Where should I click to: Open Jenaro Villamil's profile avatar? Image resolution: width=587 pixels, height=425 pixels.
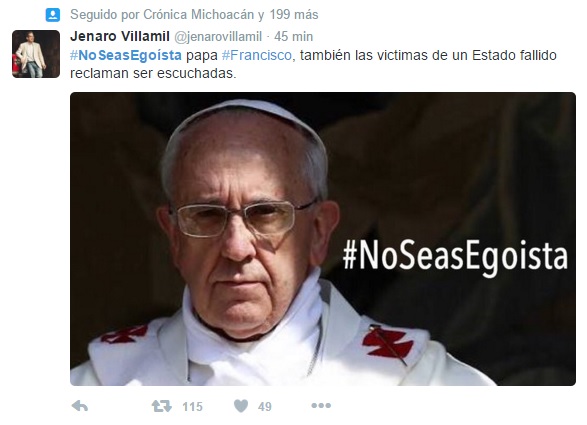(36, 54)
